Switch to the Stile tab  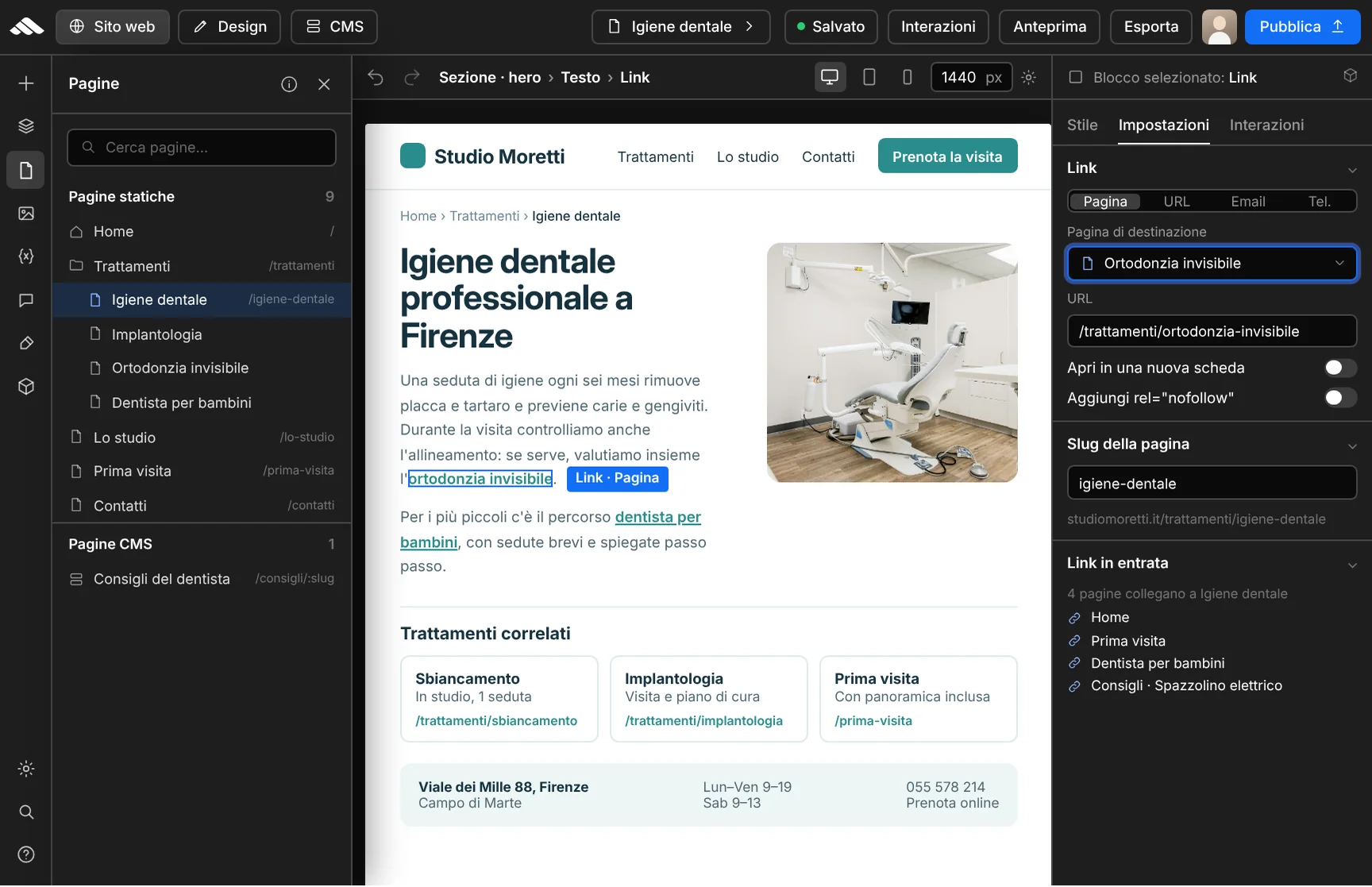1082,125
